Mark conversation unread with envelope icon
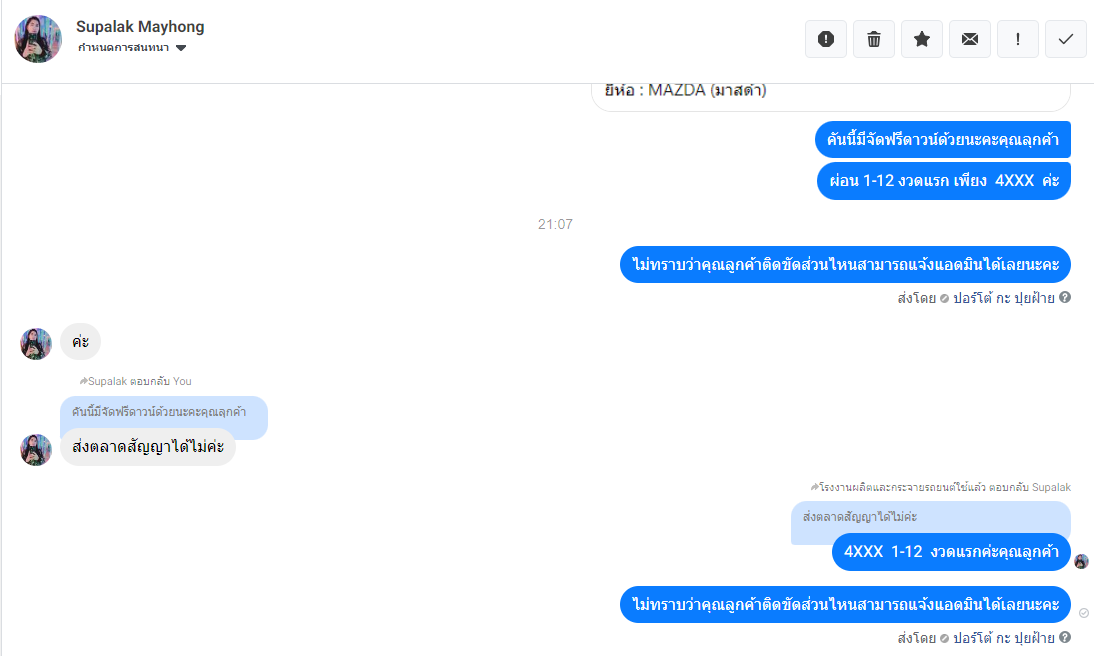The height and width of the screenshot is (656, 1094). [x=970, y=39]
